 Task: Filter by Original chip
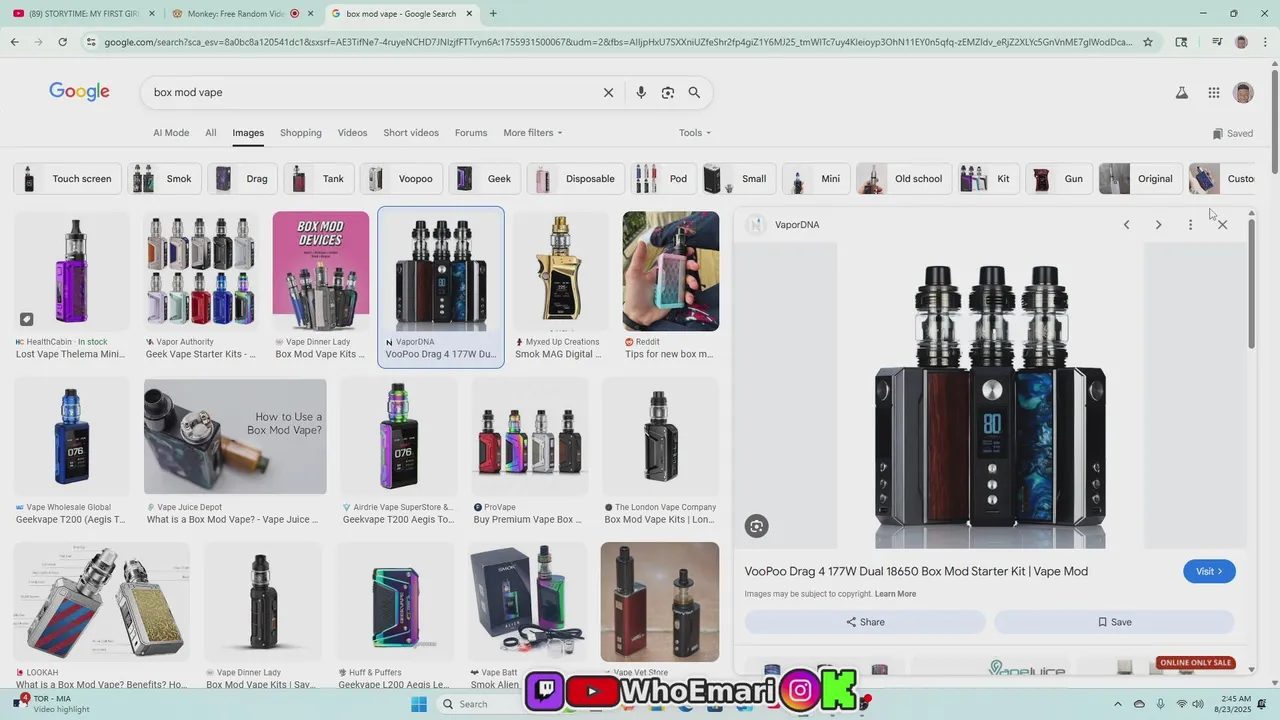click(1140, 179)
